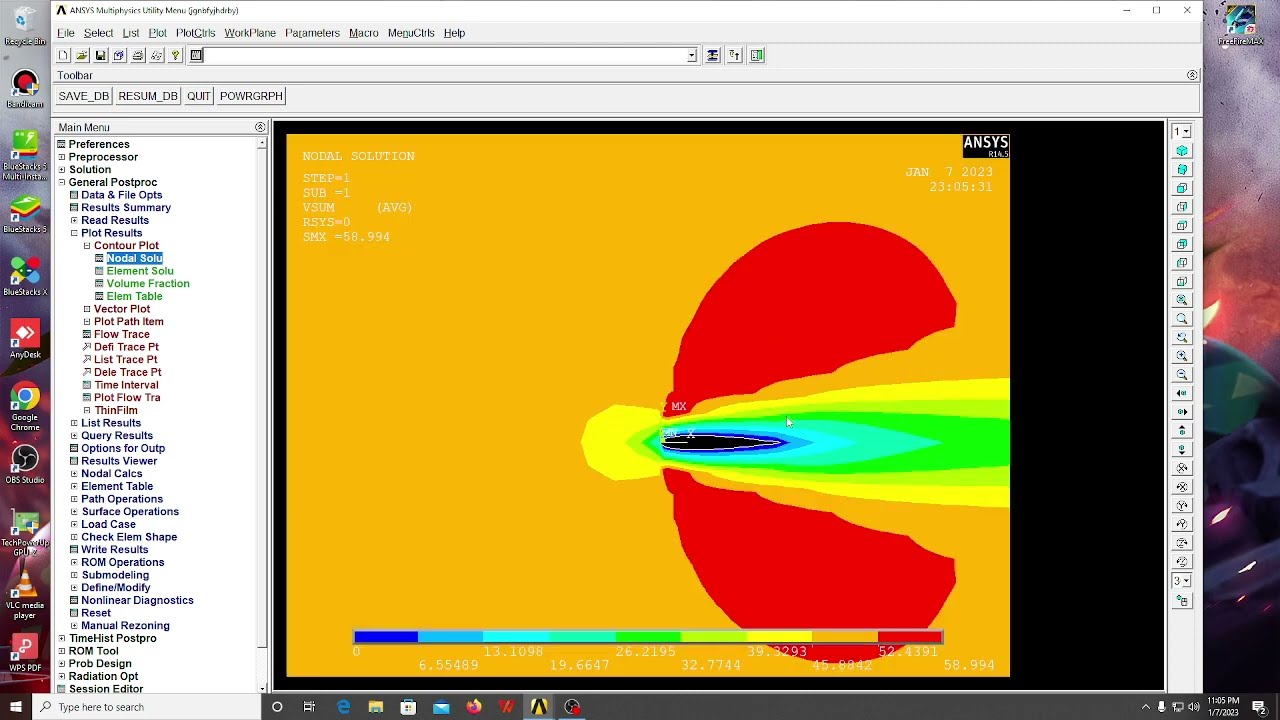Click the Pan Model Right arrow icon
1280x720 pixels.
pyautogui.click(x=1182, y=412)
